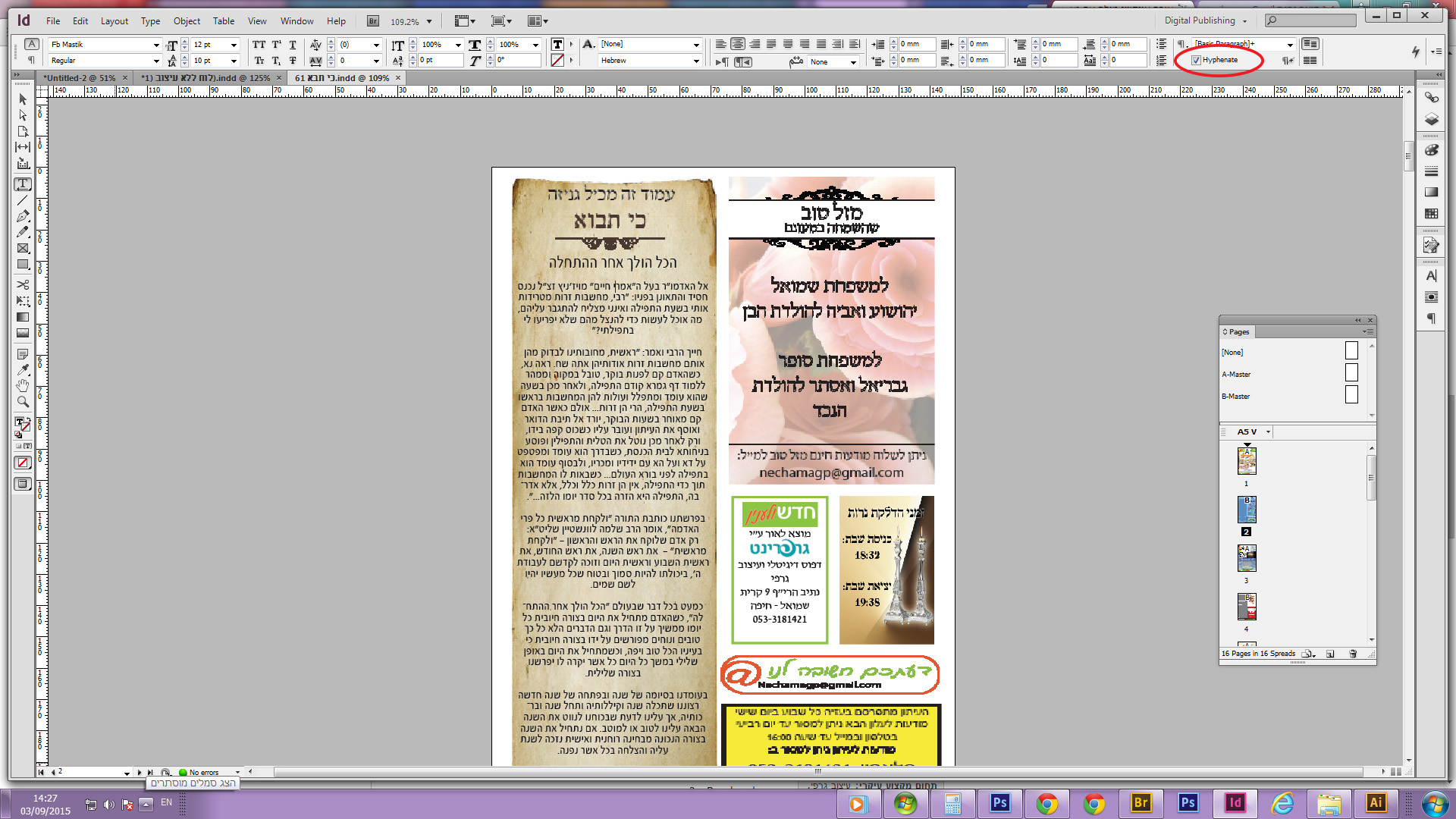1456x819 pixels.
Task: Toggle the Hyphenate checkbox
Action: [1197, 60]
